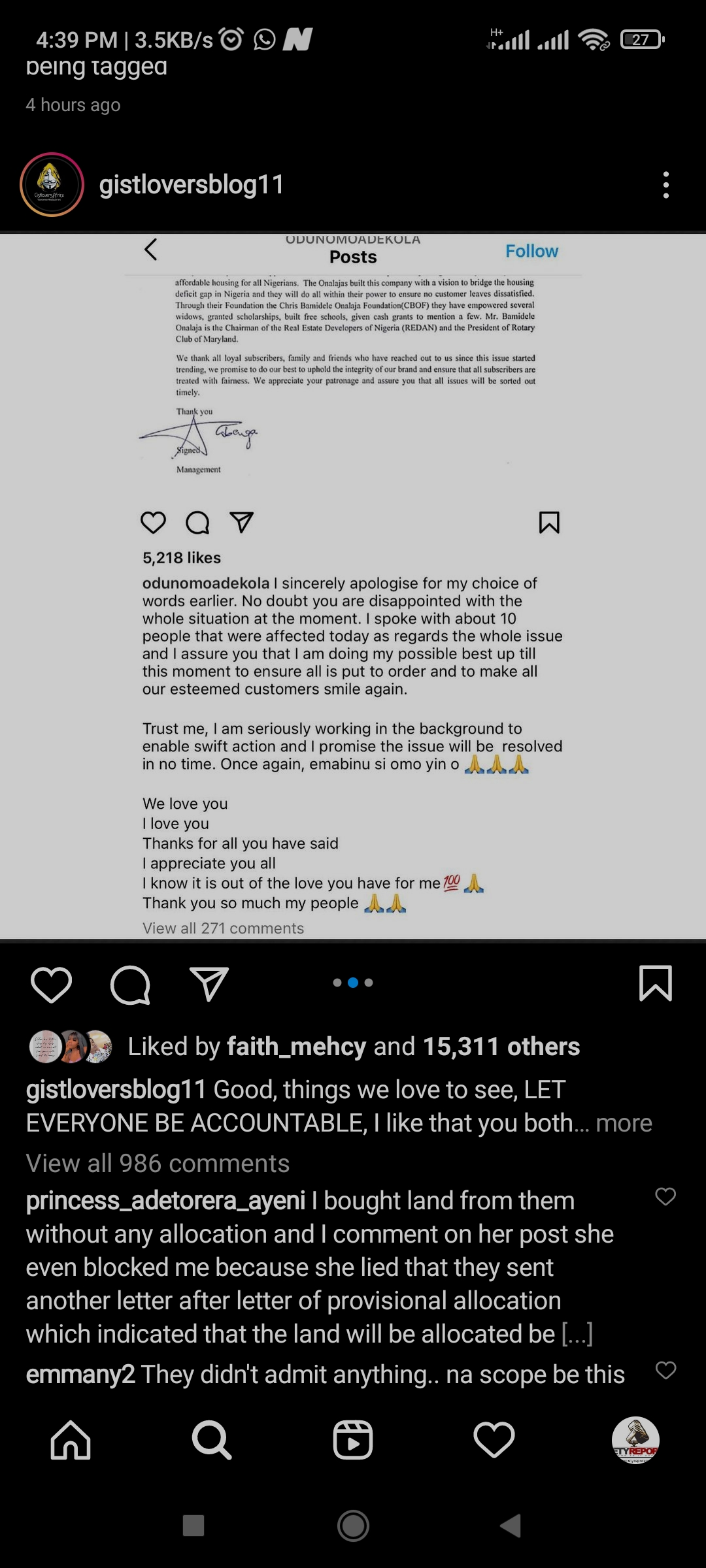This screenshot has height=1568, width=706.
Task: Open your profile tab avatar
Action: click(635, 1440)
